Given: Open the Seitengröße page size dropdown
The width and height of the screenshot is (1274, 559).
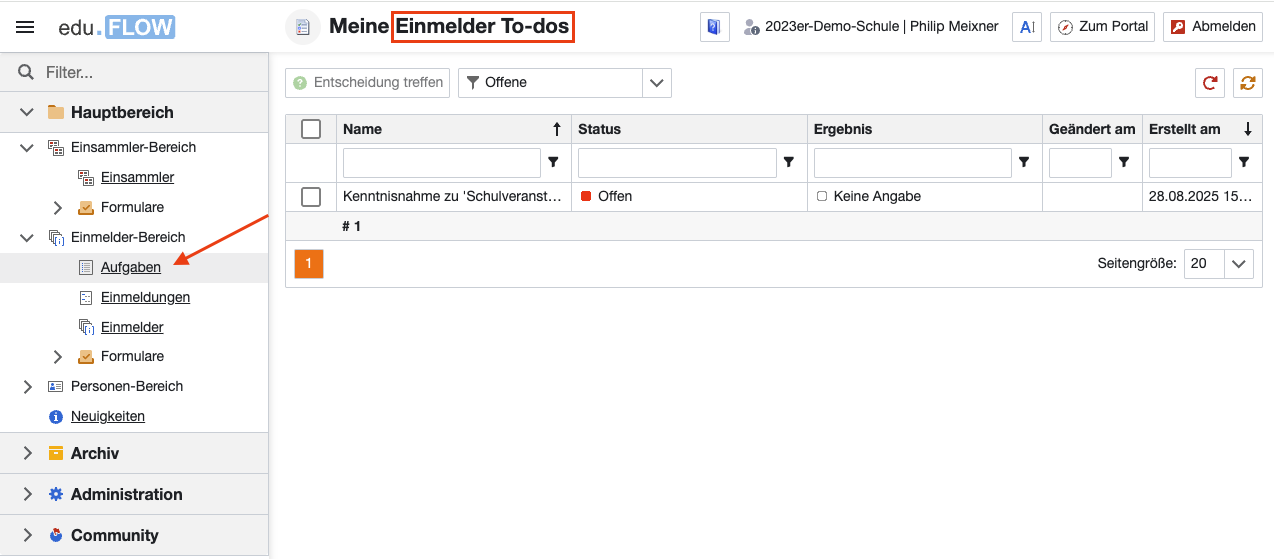Looking at the screenshot, I should click(x=1239, y=264).
